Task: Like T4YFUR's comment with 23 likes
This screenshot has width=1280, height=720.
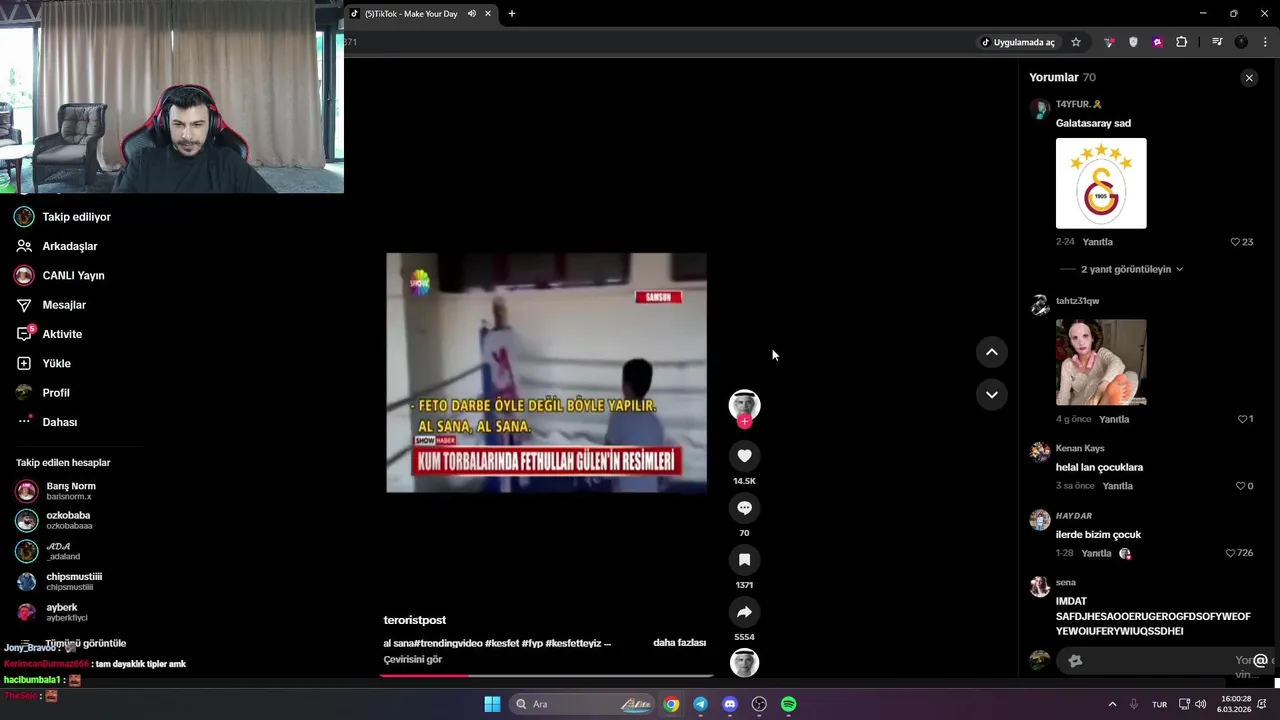Action: (1235, 242)
